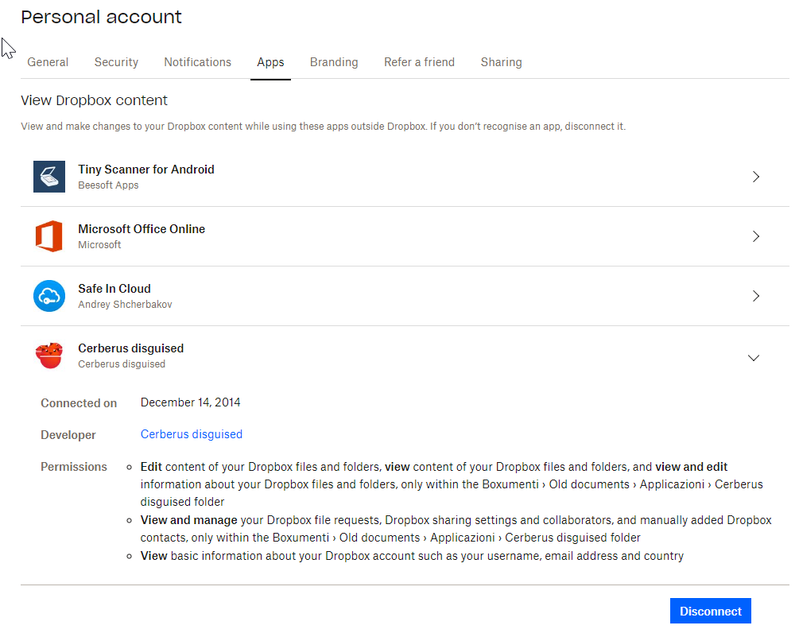This screenshot has width=799, height=630.
Task: Collapse the Cerberus disguised details chevron
Action: 754,357
